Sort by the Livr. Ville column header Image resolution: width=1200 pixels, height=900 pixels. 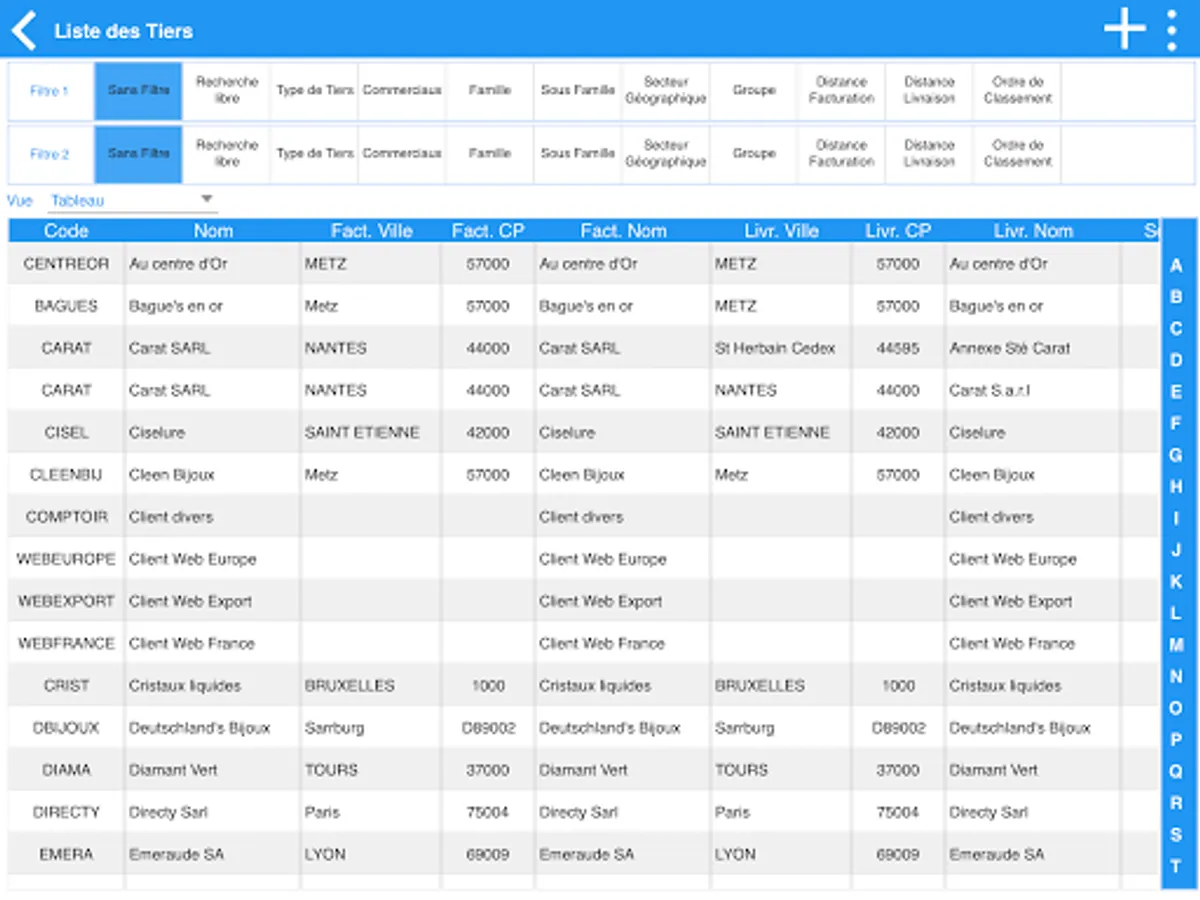[x=782, y=231]
